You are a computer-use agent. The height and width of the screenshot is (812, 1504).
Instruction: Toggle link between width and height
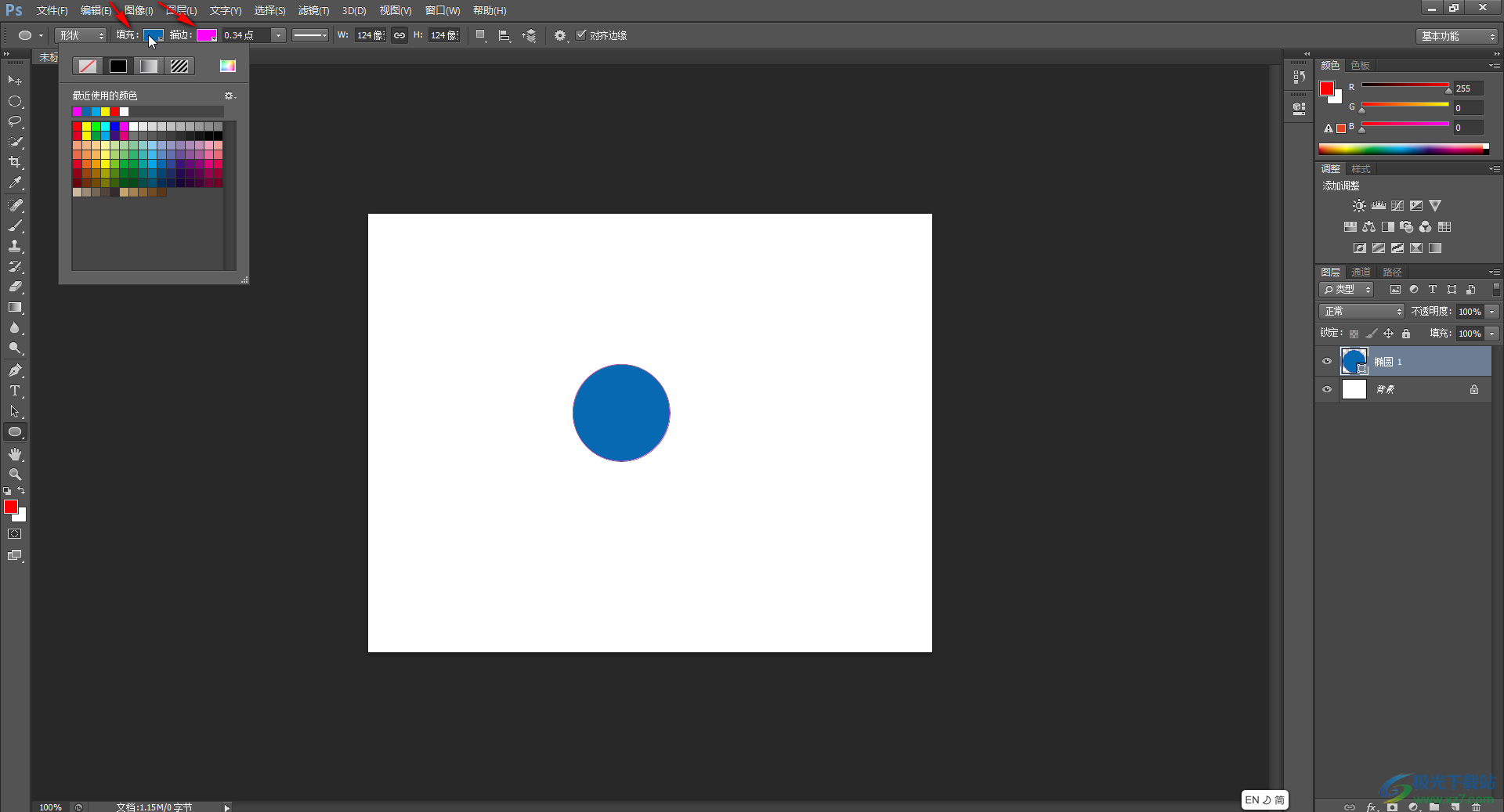(399, 35)
